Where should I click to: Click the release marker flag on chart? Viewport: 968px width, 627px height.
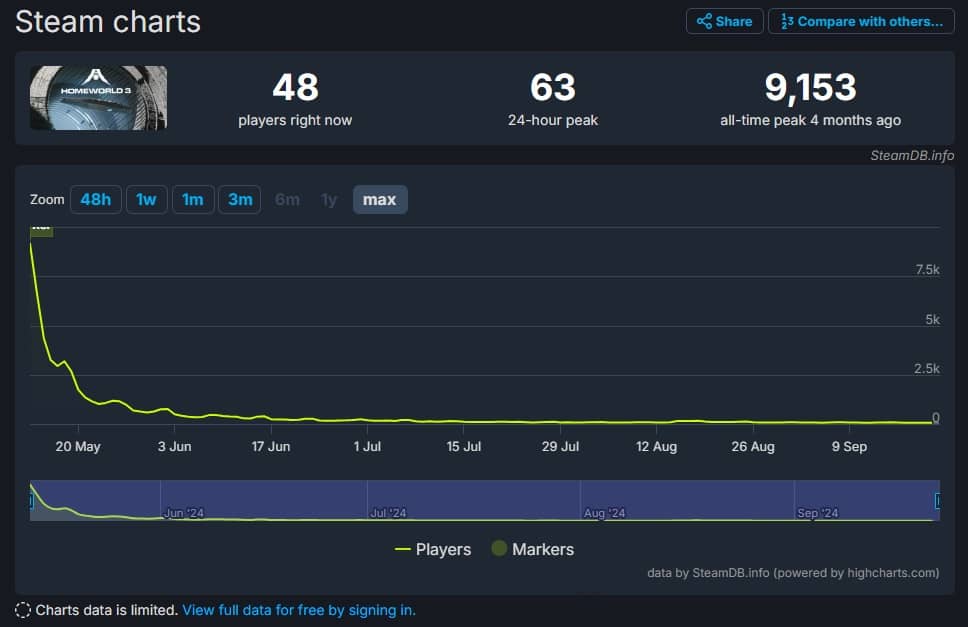[x=41, y=231]
